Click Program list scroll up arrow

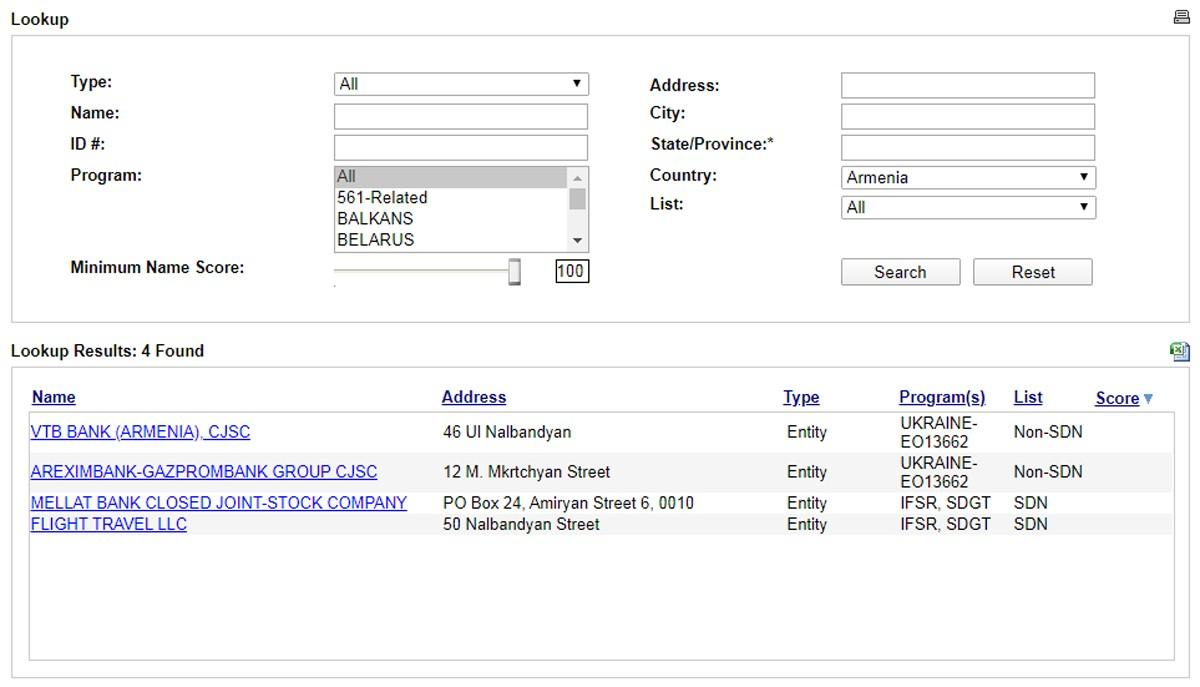coord(577,178)
